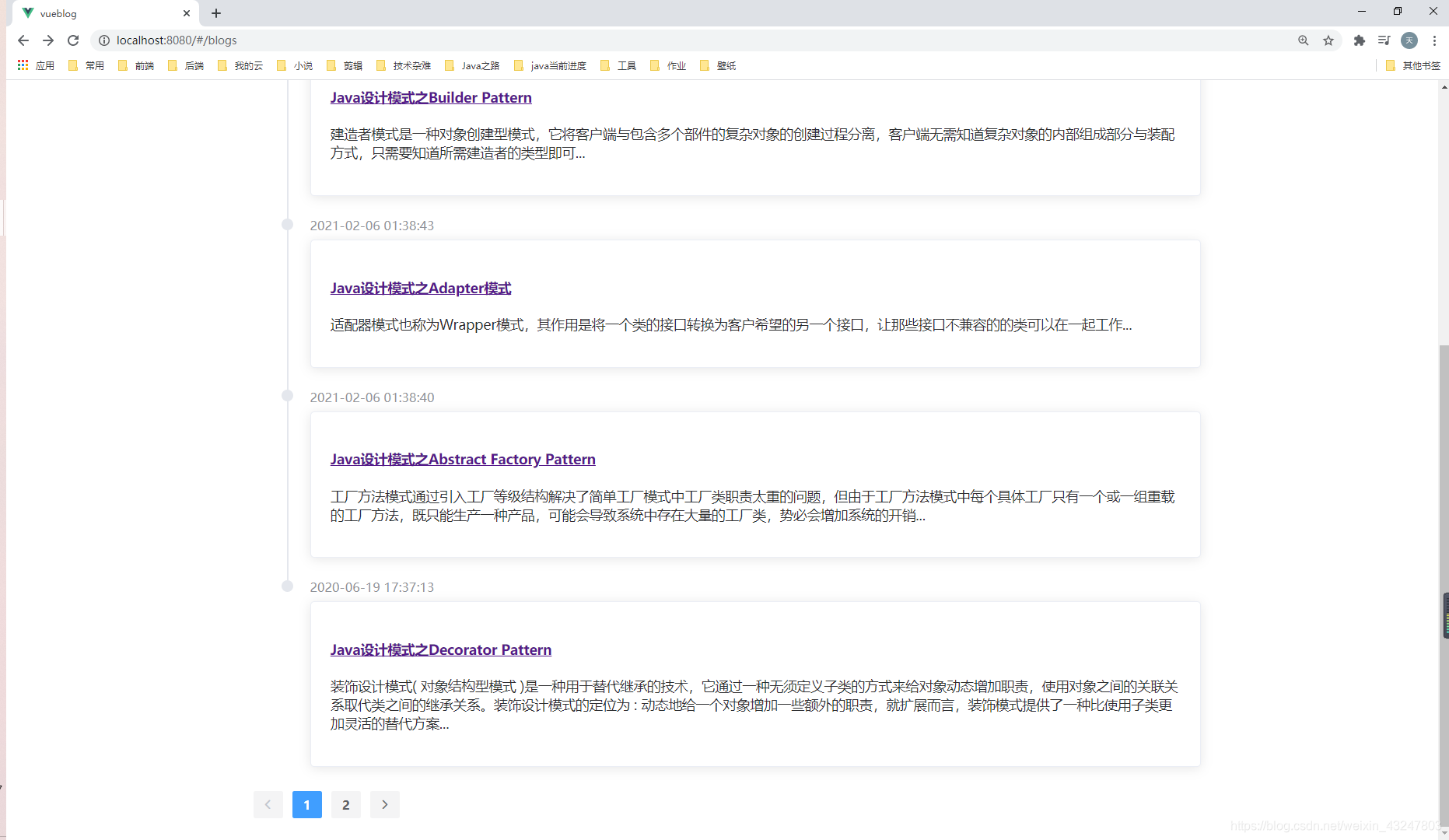
Task: Open the 其他书签 bookmark folder
Action: tap(1413, 65)
